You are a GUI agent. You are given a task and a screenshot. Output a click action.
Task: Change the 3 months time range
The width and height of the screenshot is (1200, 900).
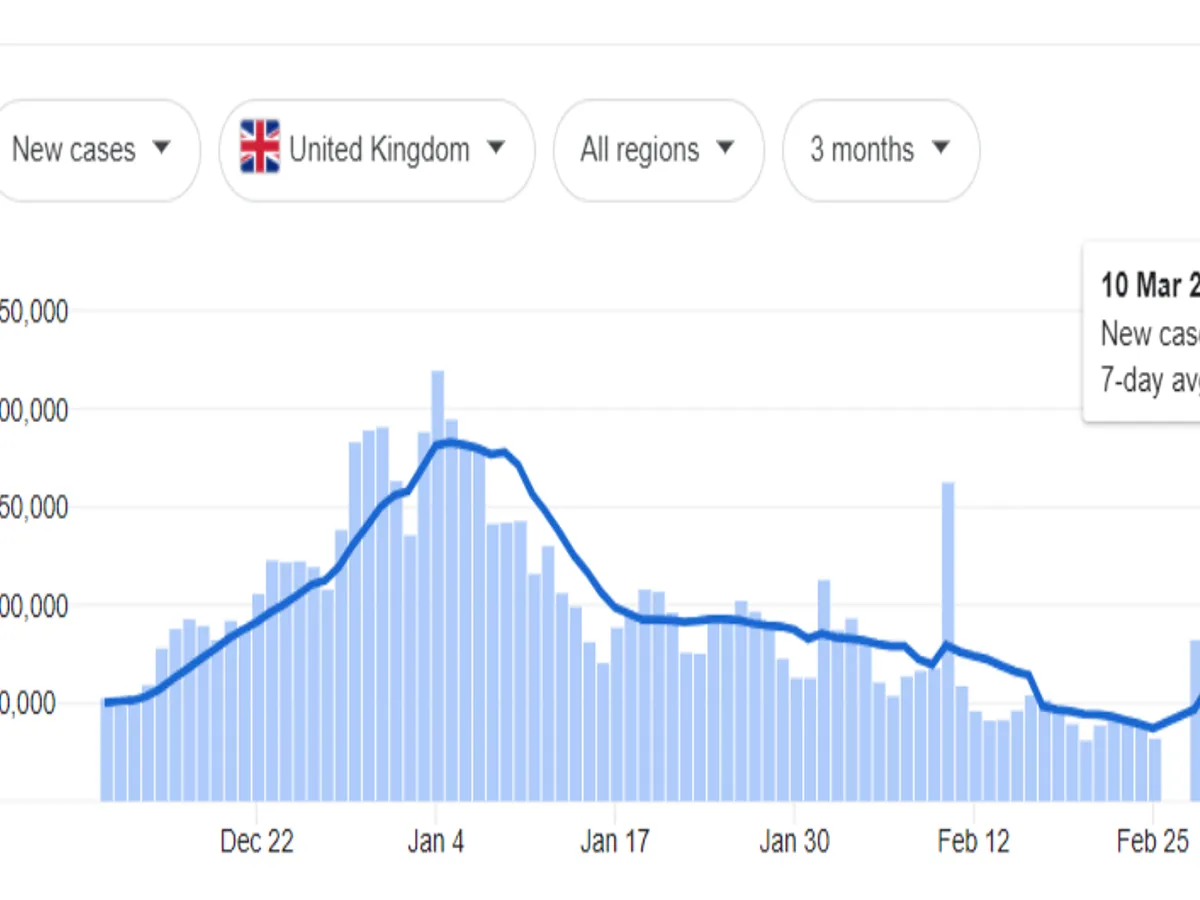(x=880, y=150)
